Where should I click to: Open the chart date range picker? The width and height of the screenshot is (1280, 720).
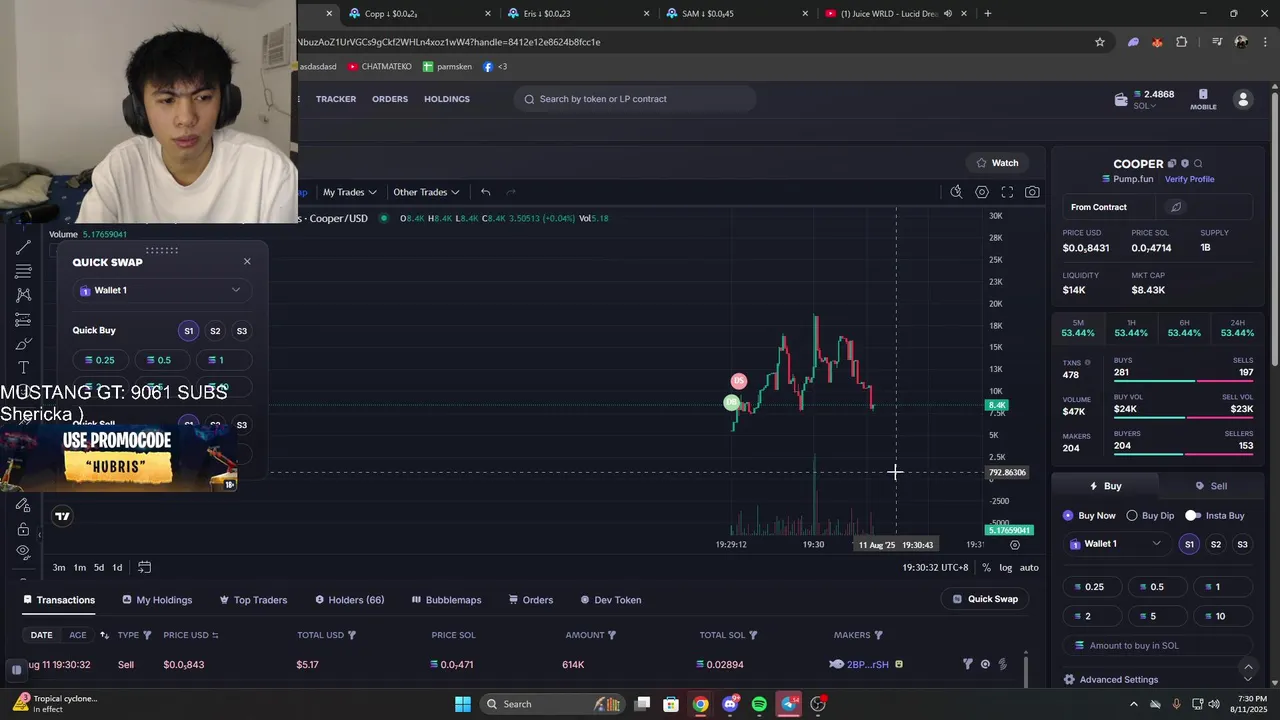(x=144, y=567)
